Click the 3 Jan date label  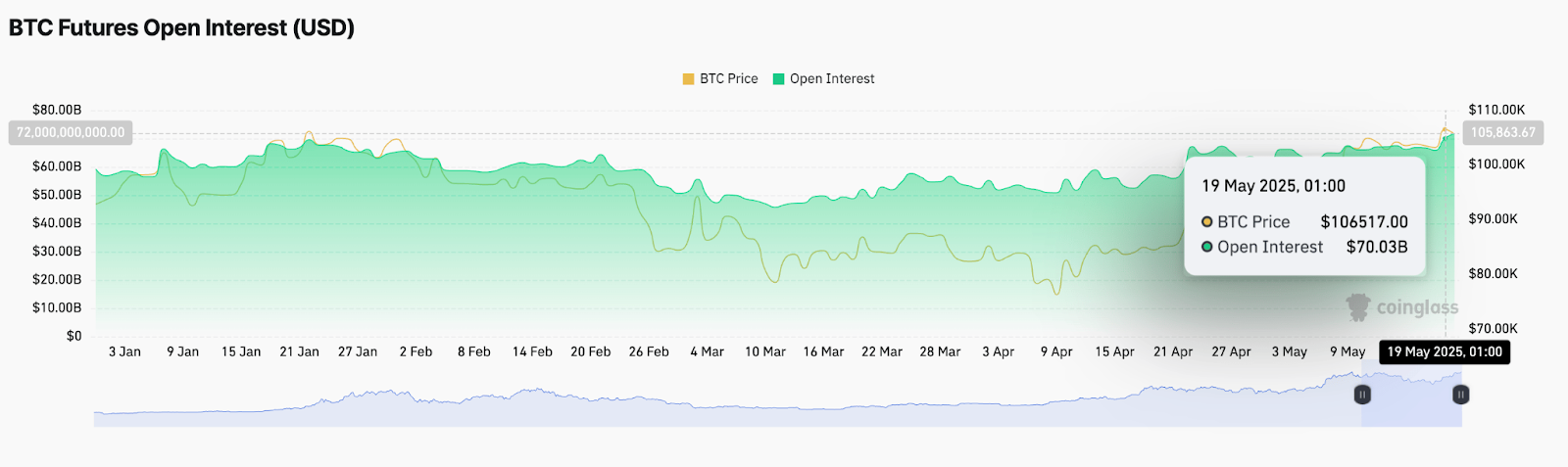tap(124, 351)
